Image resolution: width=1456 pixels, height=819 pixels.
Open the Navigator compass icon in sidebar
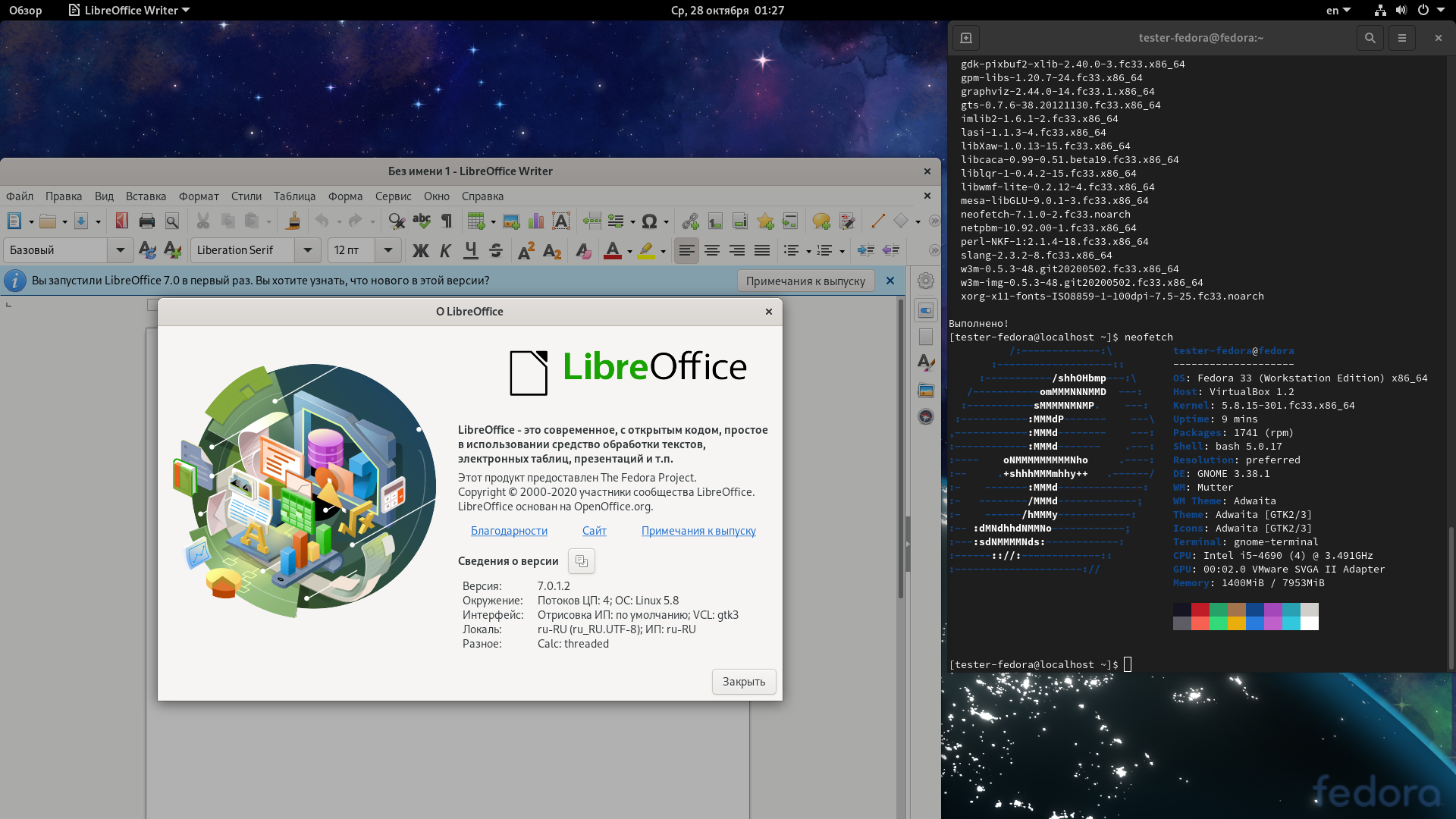pos(926,416)
